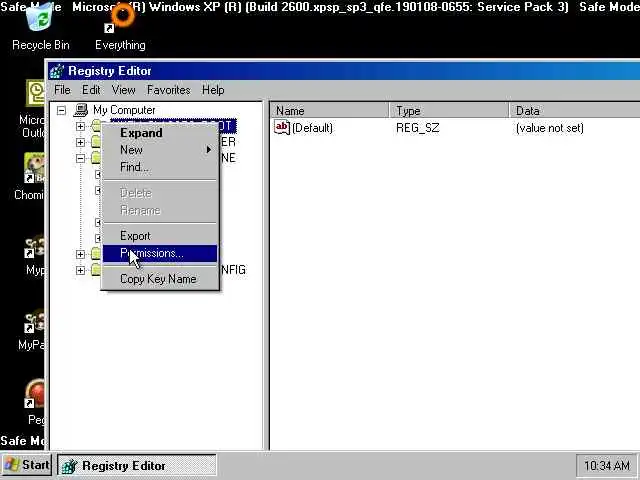Open the View menu
This screenshot has height=480, width=640.
124,90
